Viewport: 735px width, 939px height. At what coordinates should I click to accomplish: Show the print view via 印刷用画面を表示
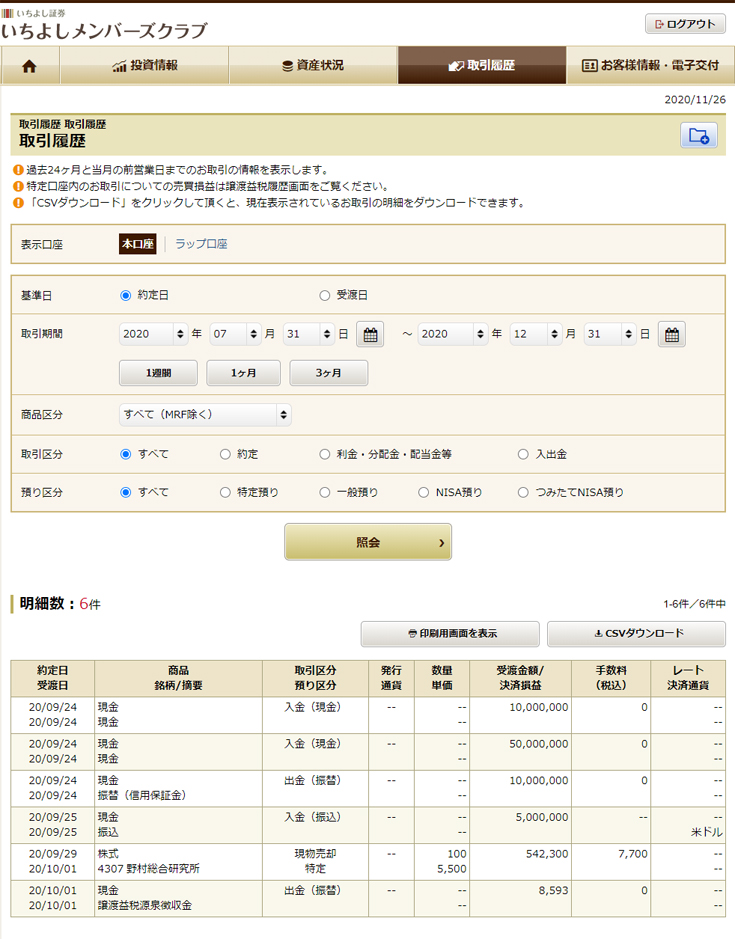pos(450,634)
